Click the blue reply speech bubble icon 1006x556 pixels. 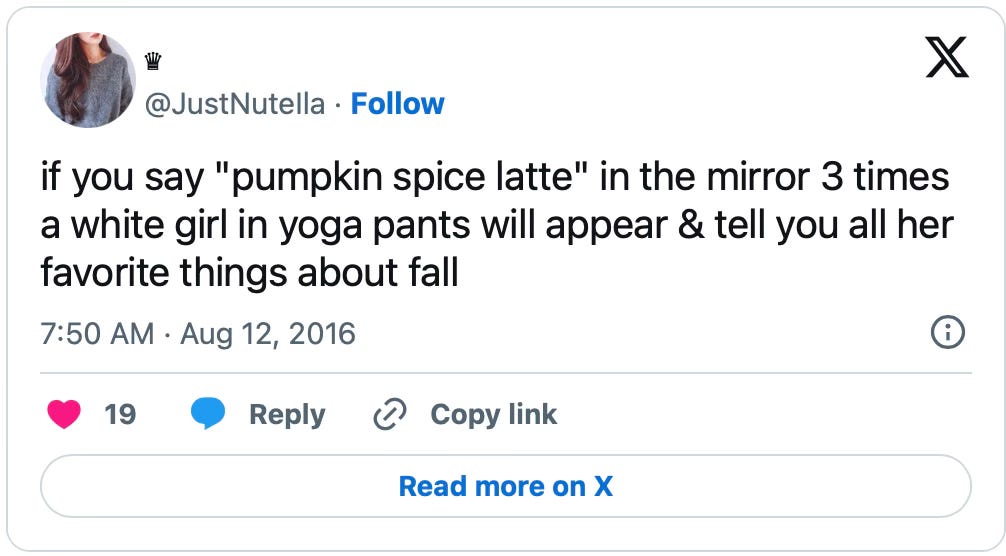click(x=208, y=414)
